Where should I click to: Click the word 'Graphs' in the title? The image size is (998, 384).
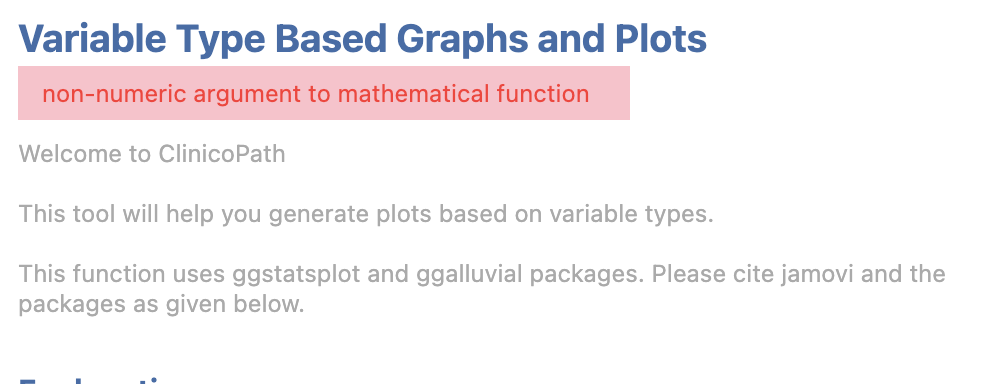461,39
